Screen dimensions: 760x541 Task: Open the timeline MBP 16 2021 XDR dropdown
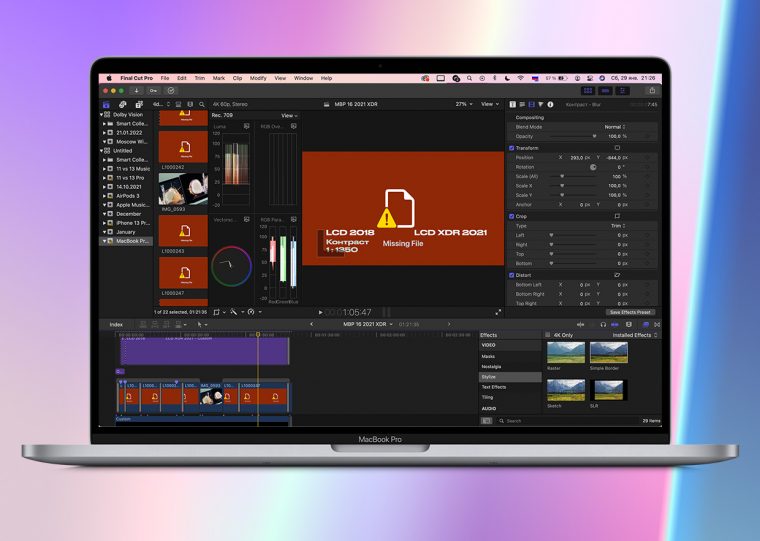[x=368, y=324]
